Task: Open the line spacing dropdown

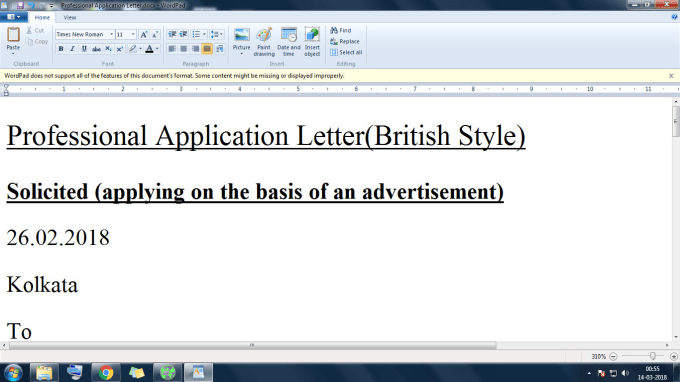Action: [216, 34]
